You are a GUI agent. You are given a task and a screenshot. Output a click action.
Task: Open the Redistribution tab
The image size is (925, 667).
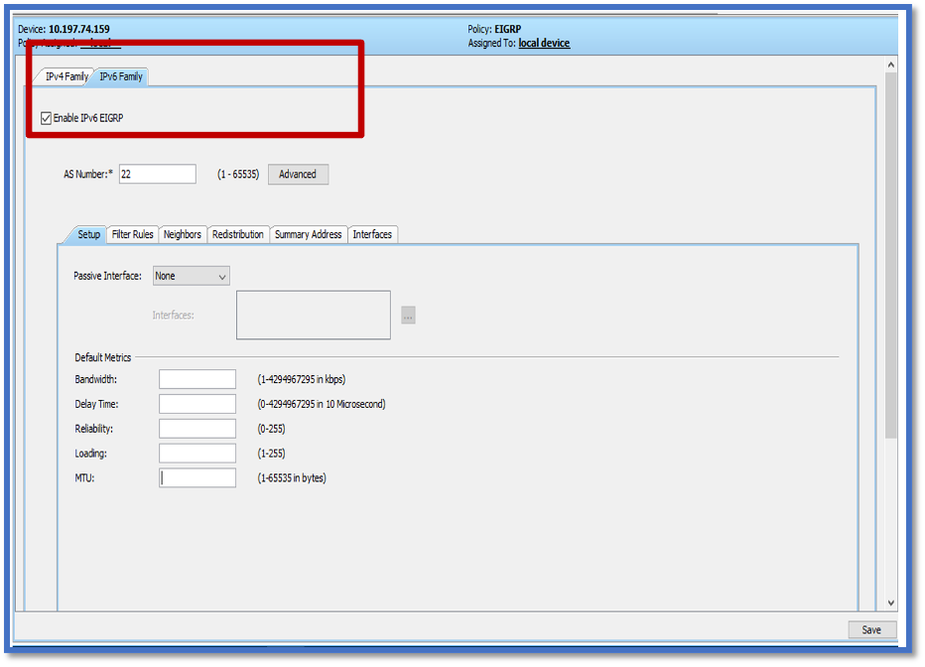238,235
